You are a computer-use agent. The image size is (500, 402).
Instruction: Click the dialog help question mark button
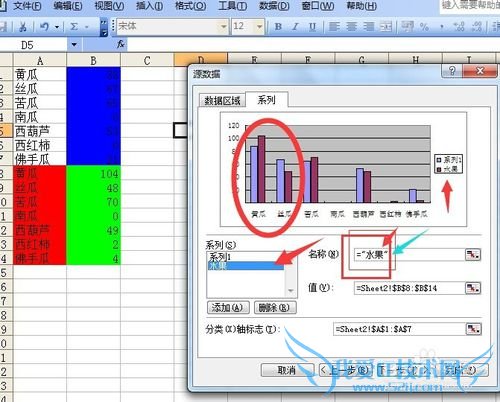[x=452, y=71]
